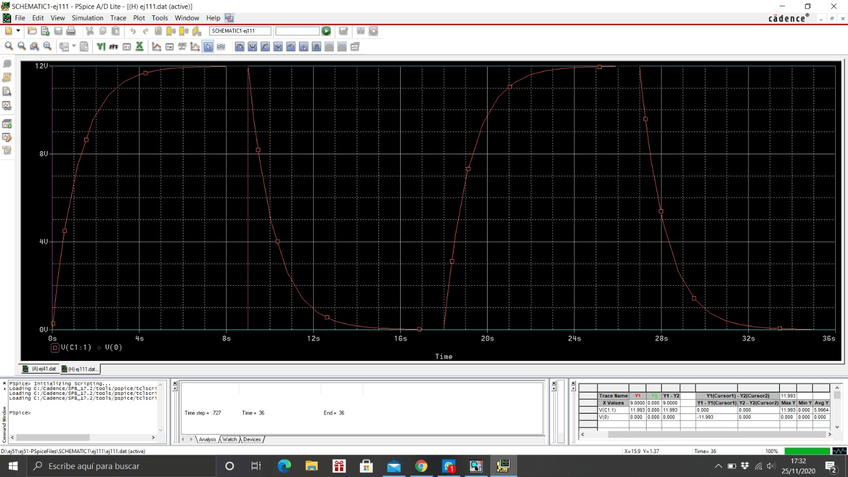Click the green Run simulation button
The height and width of the screenshot is (477, 848).
tap(326, 31)
